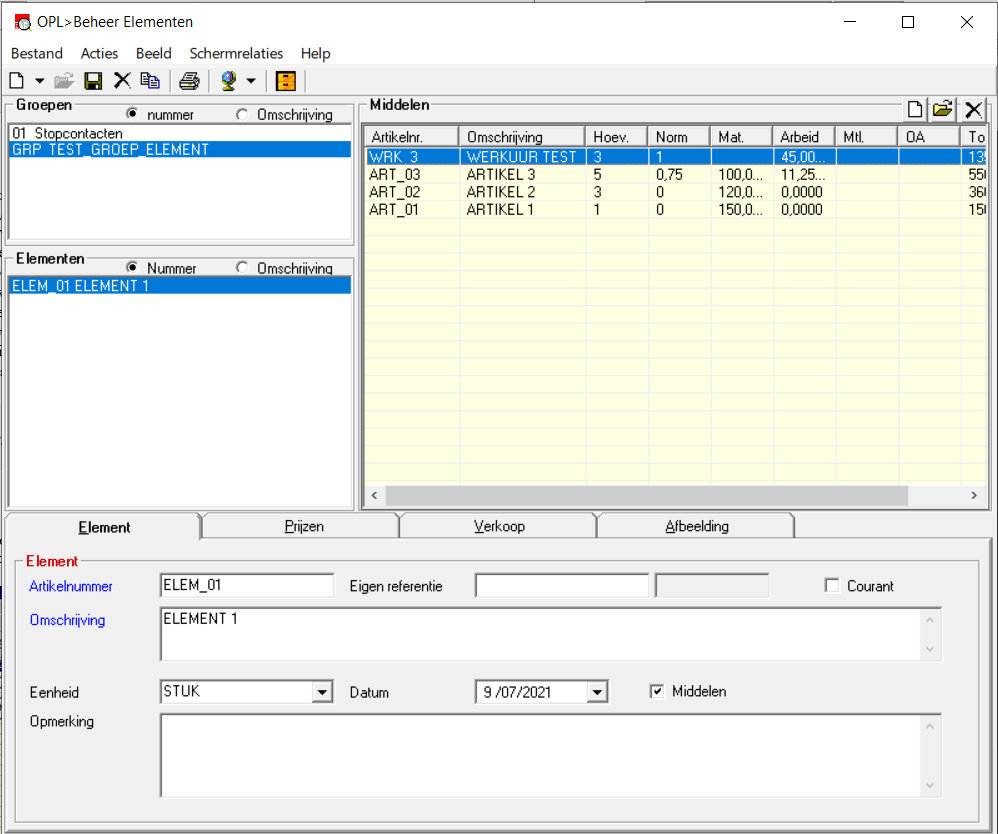998x834 pixels.
Task: Click the Omschrijving column header in Middelen
Action: click(x=522, y=137)
